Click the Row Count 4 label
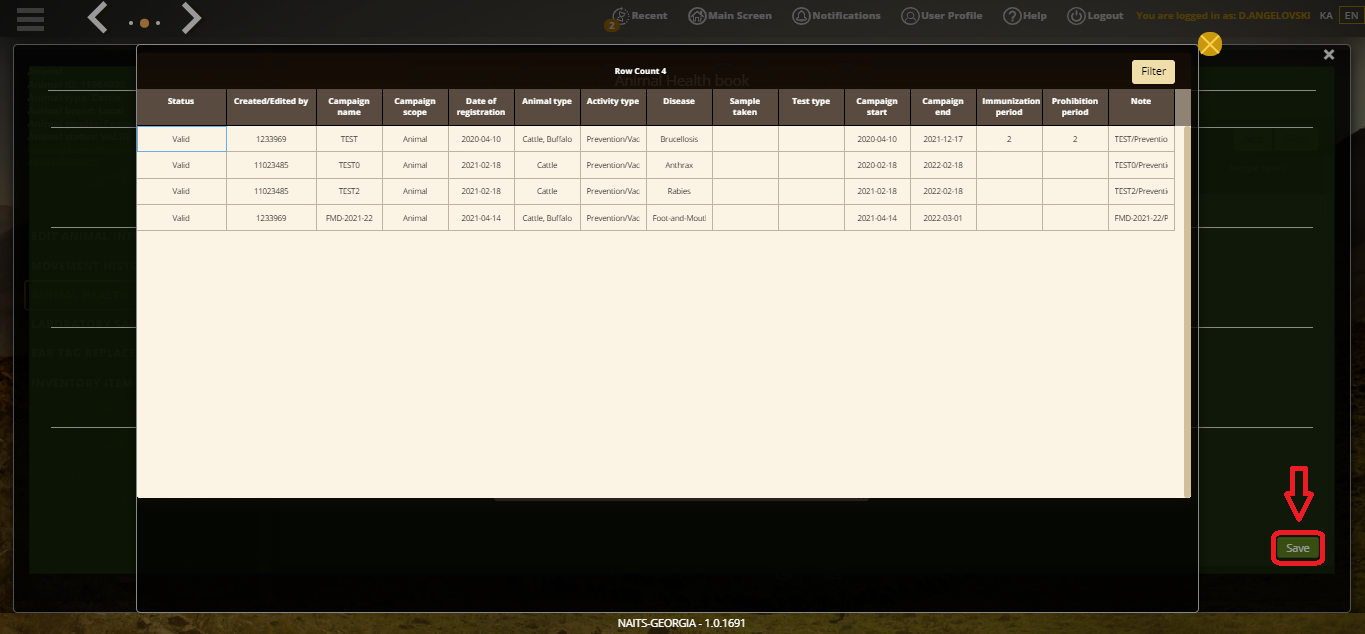 pyautogui.click(x=640, y=71)
